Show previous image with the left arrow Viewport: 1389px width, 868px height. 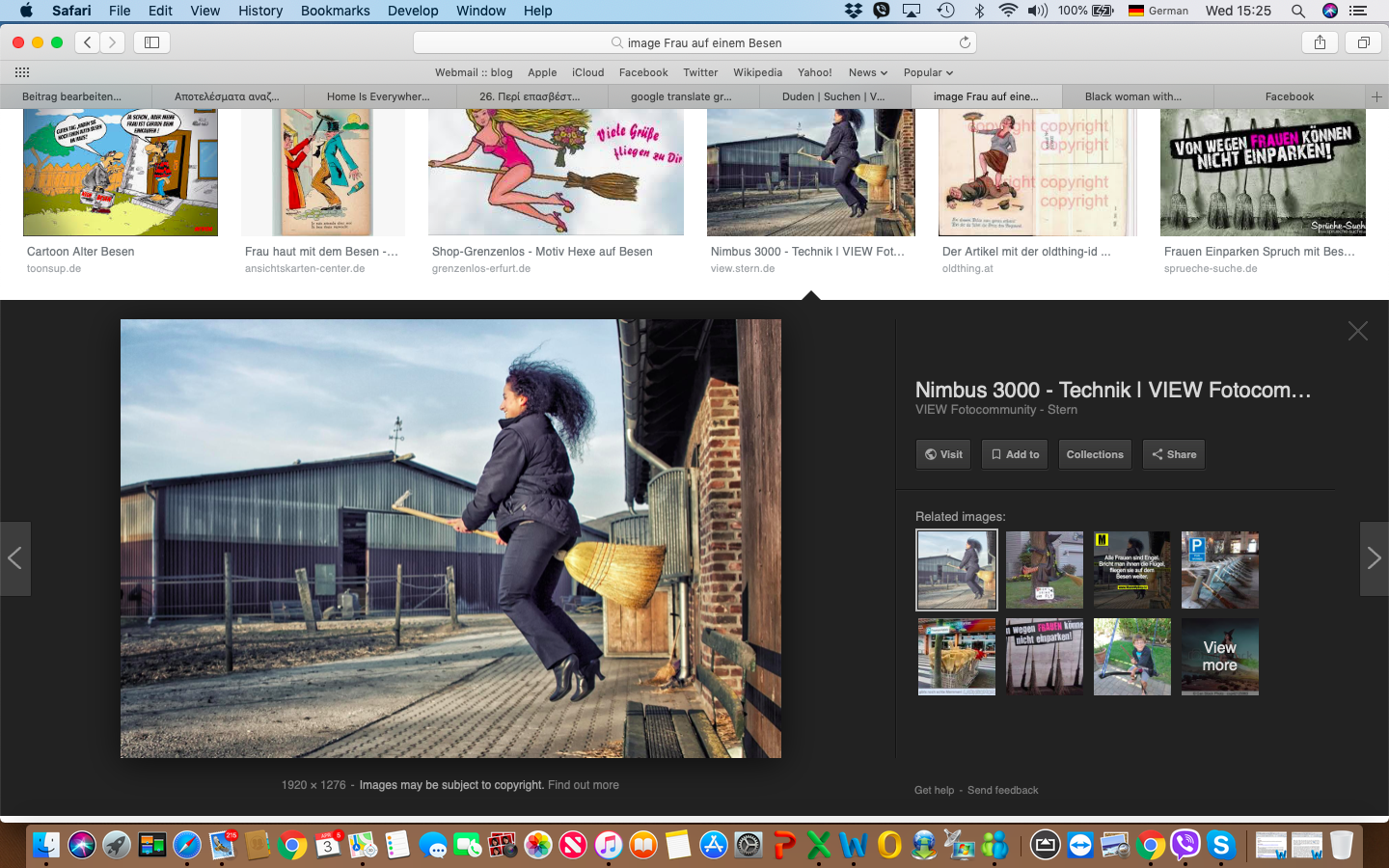click(15, 558)
